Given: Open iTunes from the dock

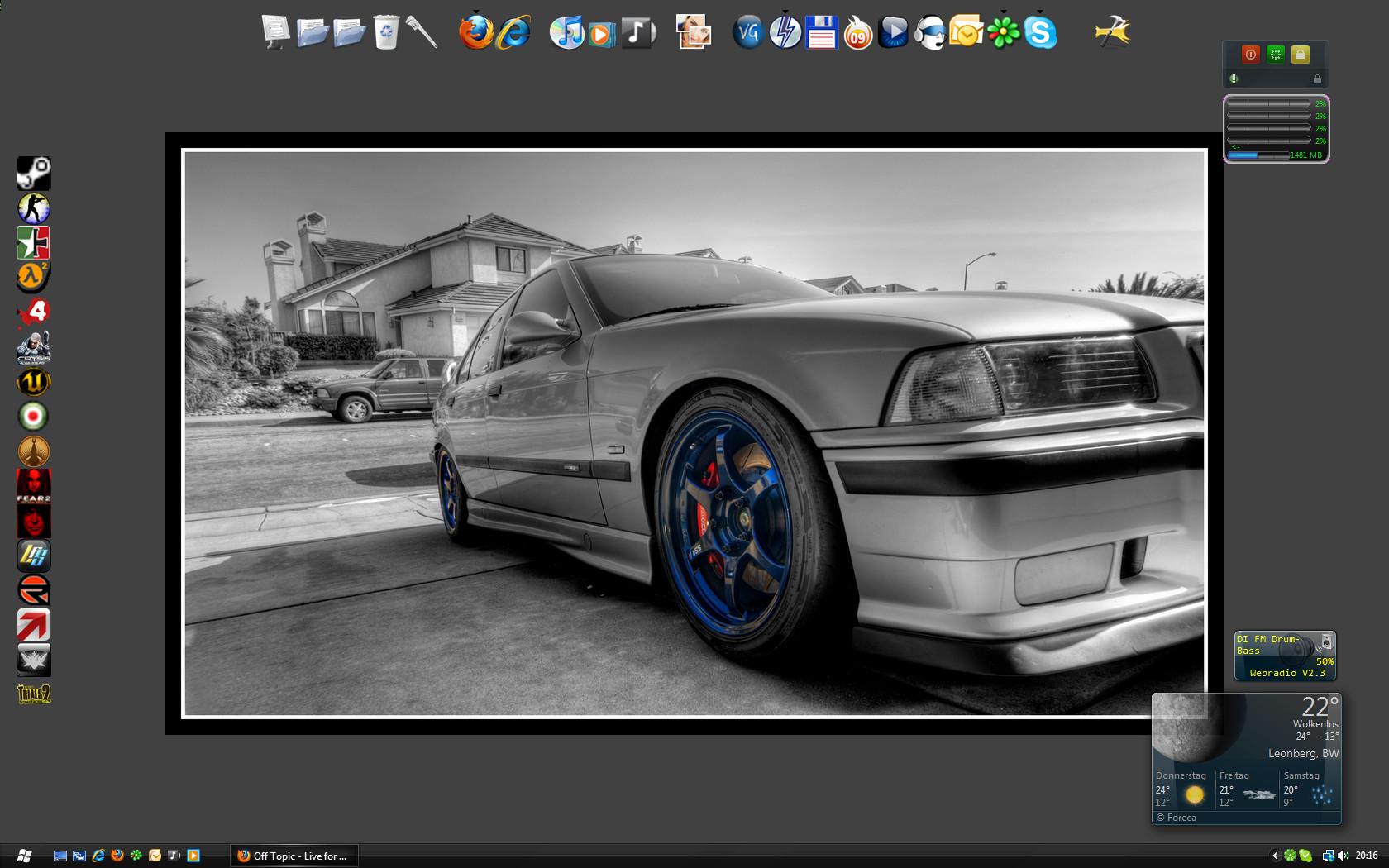Looking at the screenshot, I should 567,32.
